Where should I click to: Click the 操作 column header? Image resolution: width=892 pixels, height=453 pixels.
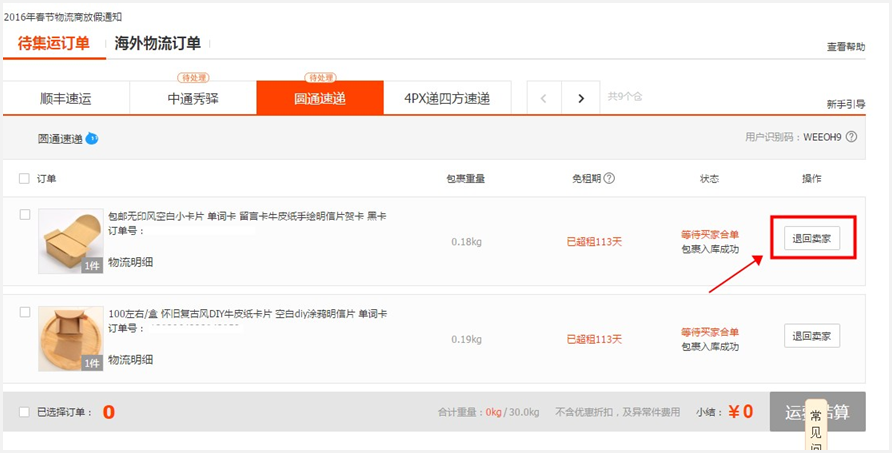[x=812, y=179]
